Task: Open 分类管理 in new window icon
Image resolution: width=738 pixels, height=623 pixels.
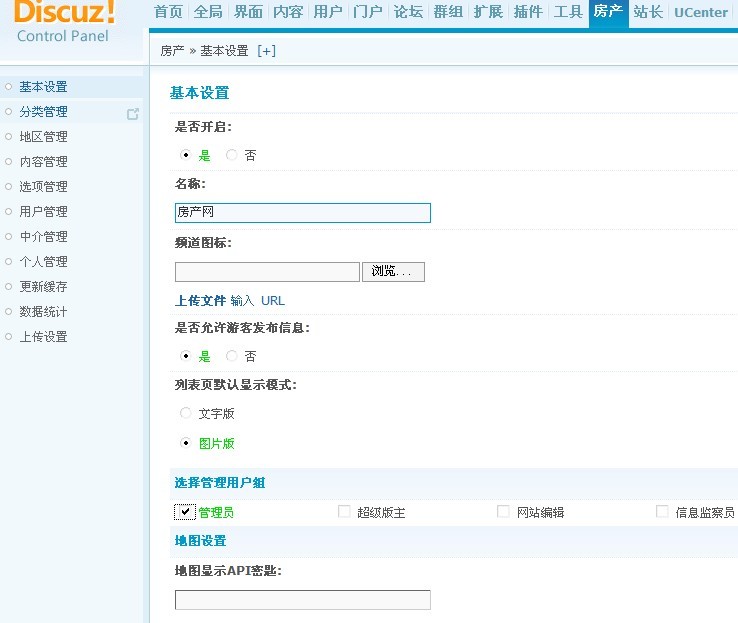Action: (x=133, y=114)
